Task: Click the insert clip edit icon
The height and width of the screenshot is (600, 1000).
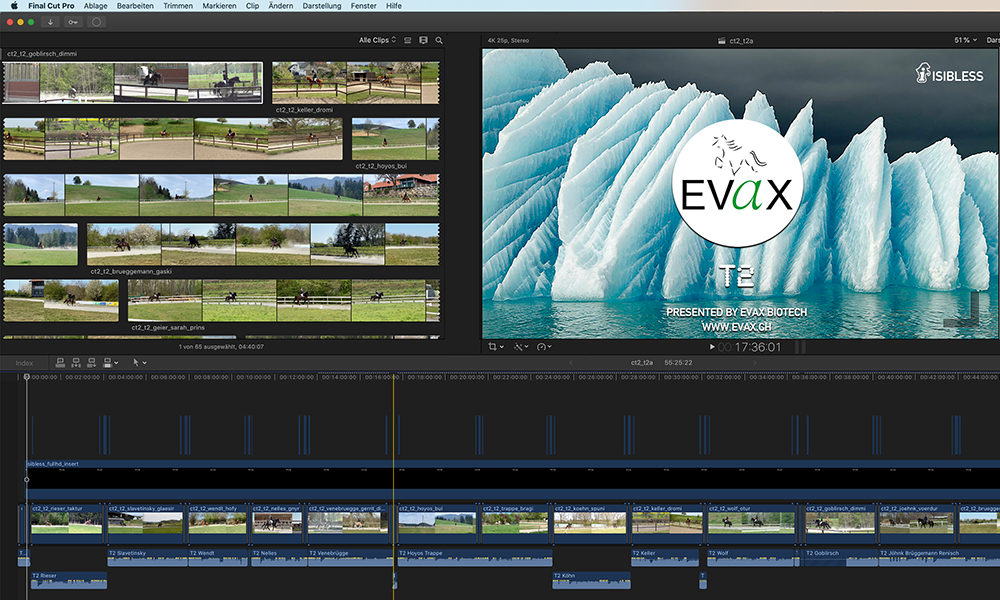Action: pos(76,363)
